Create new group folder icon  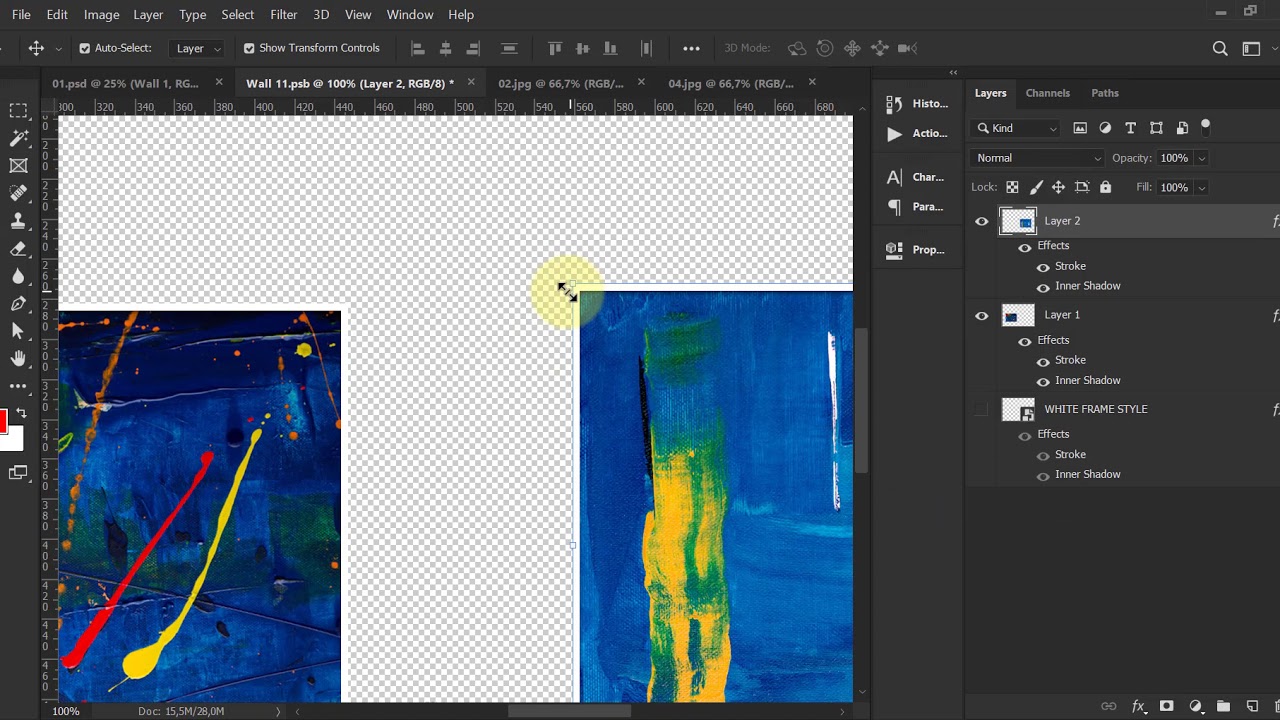pyautogui.click(x=1223, y=707)
